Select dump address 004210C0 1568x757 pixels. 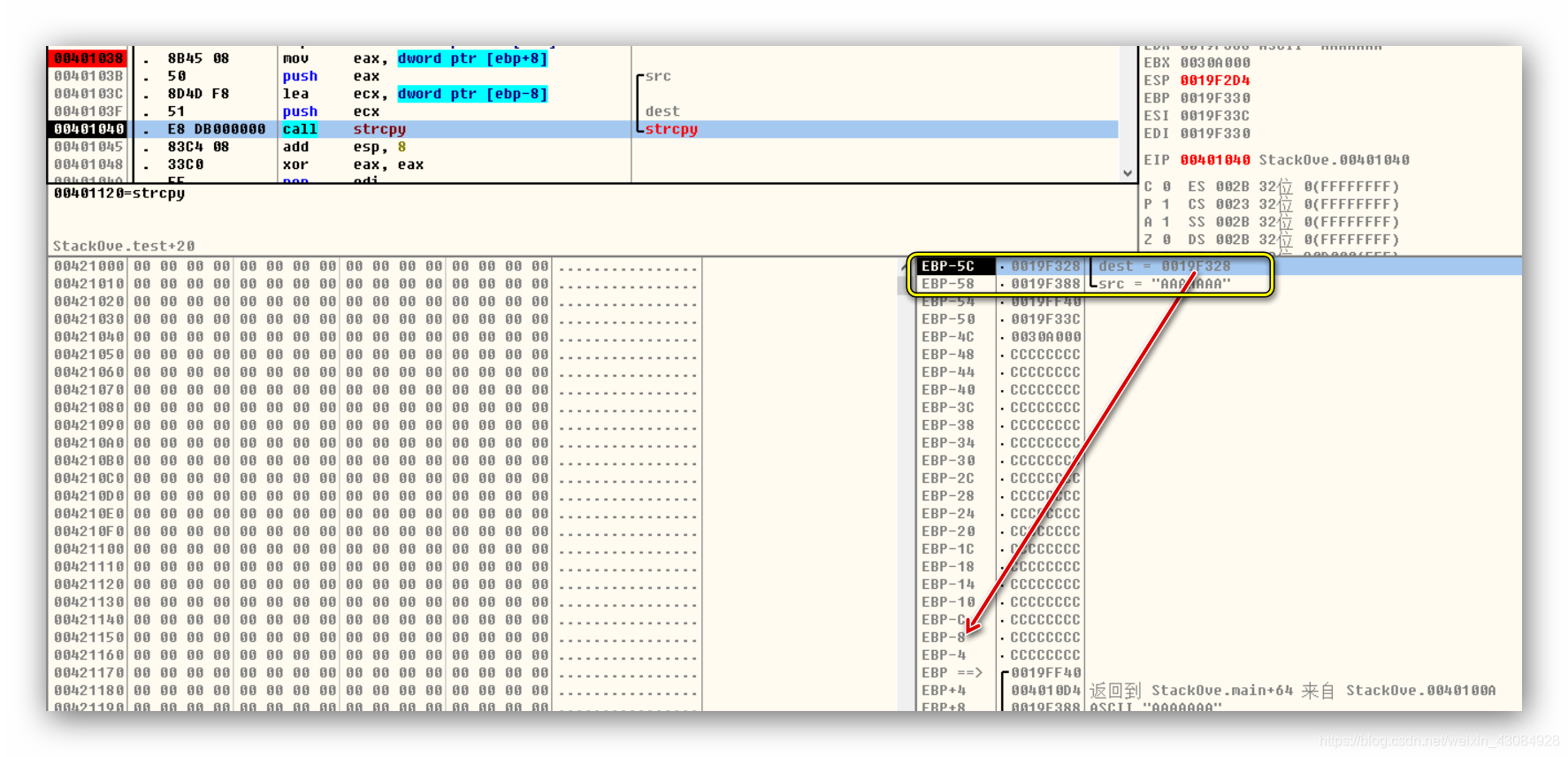[88, 478]
